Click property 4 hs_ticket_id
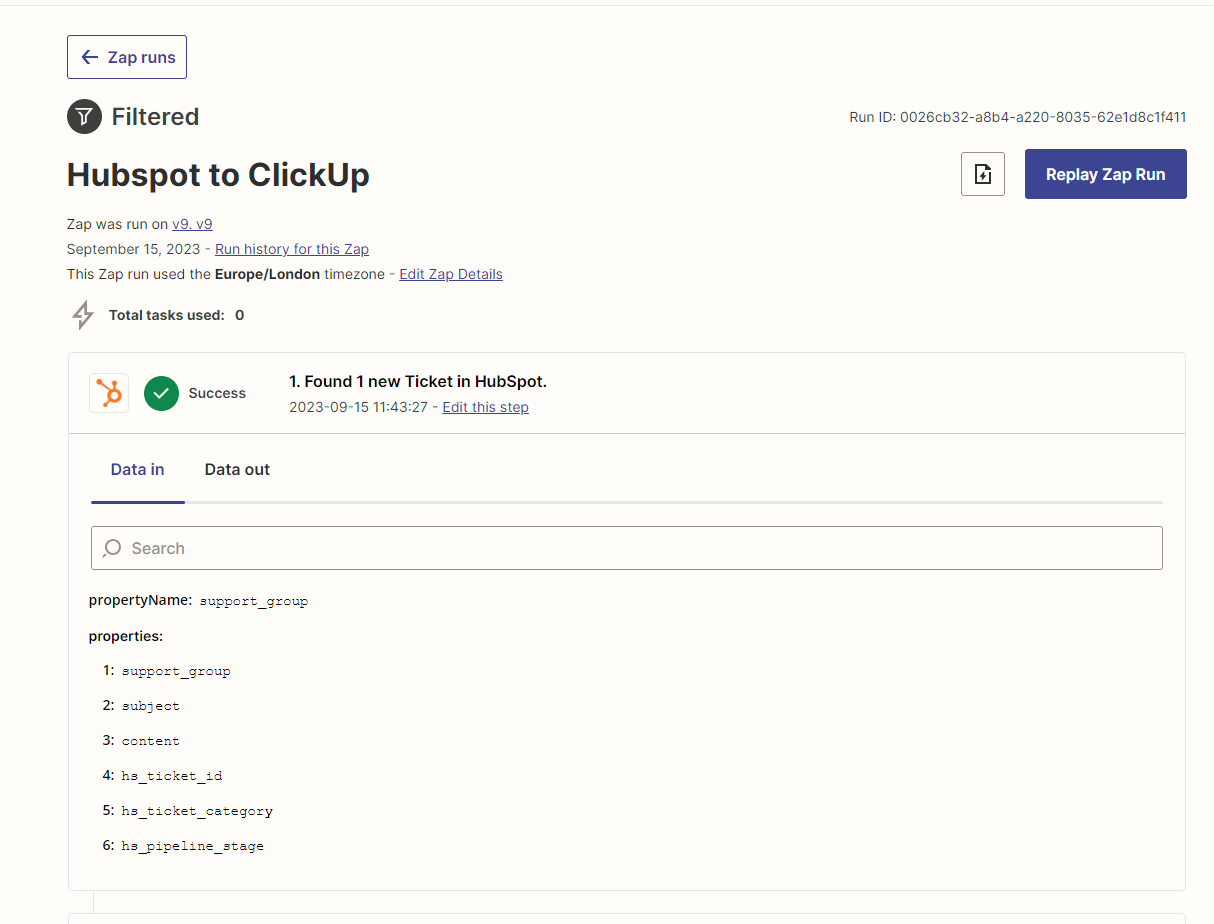1214x924 pixels. pyautogui.click(x=172, y=776)
